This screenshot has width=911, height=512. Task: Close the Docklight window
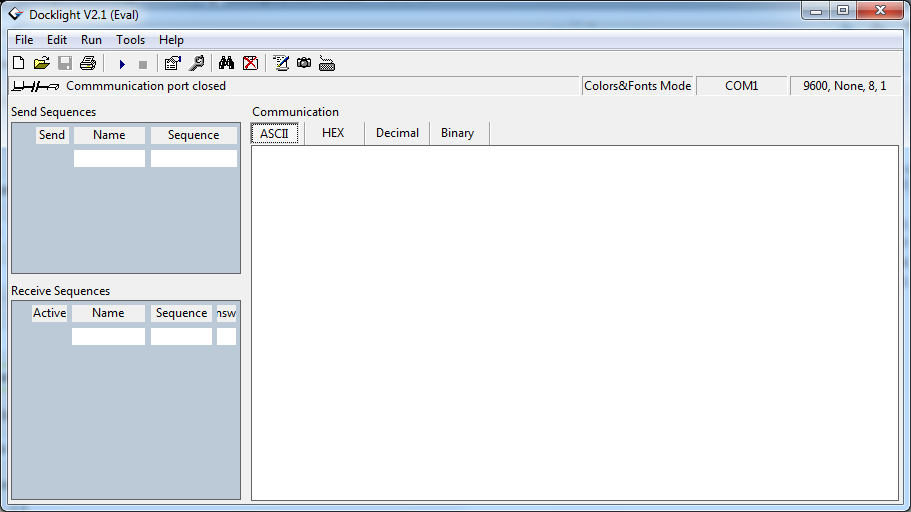pyautogui.click(x=880, y=10)
